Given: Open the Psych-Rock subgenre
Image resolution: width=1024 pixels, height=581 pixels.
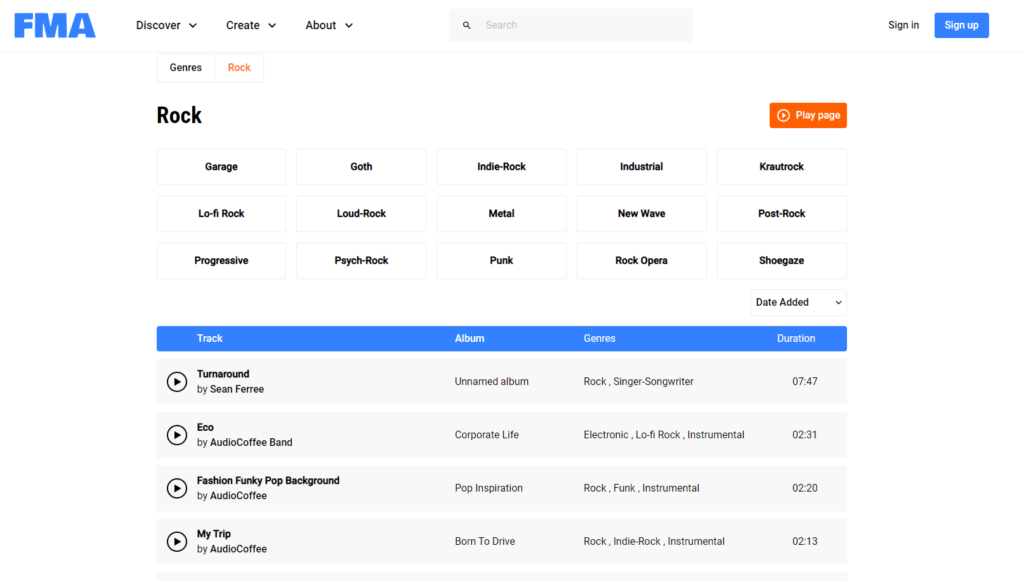Looking at the screenshot, I should 361,261.
